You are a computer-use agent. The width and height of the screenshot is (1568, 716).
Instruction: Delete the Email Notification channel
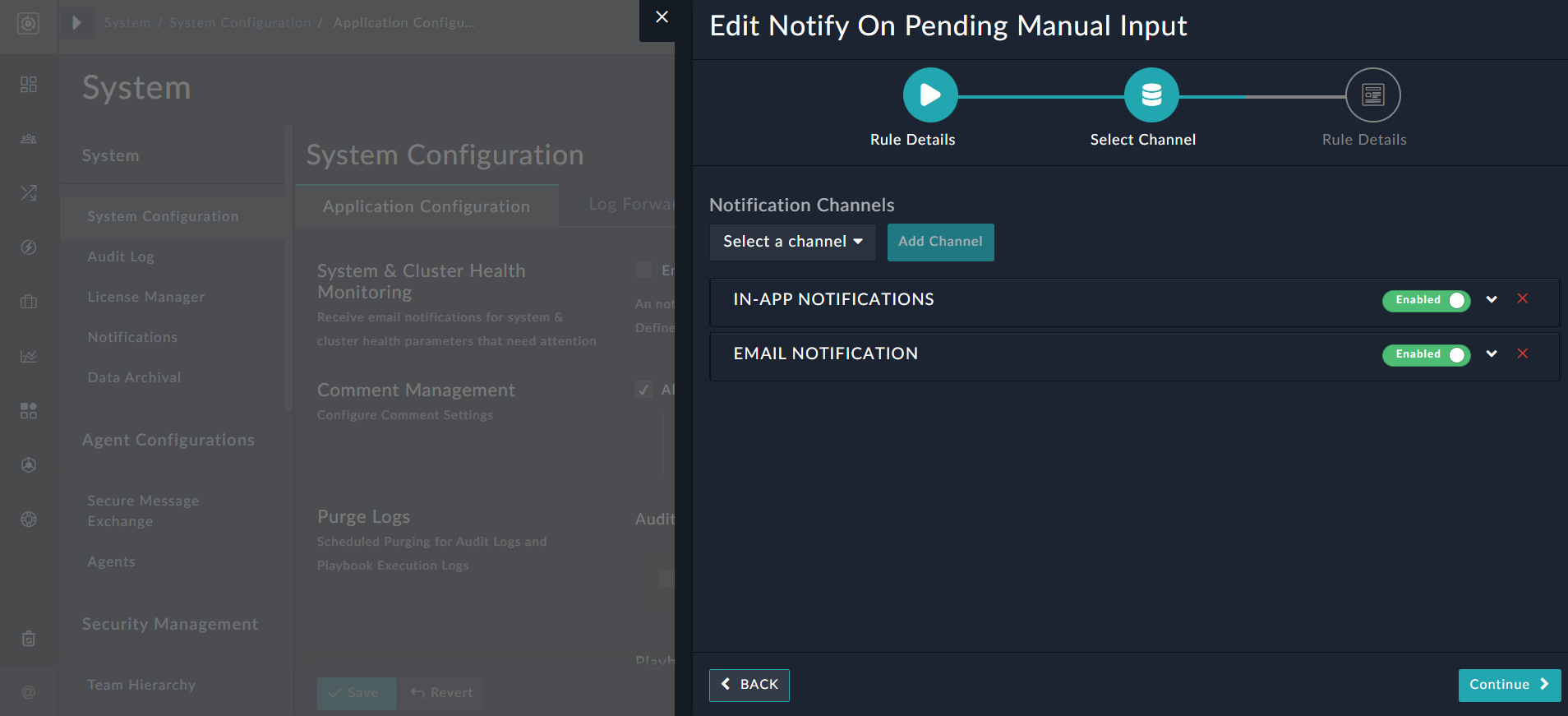coord(1523,353)
